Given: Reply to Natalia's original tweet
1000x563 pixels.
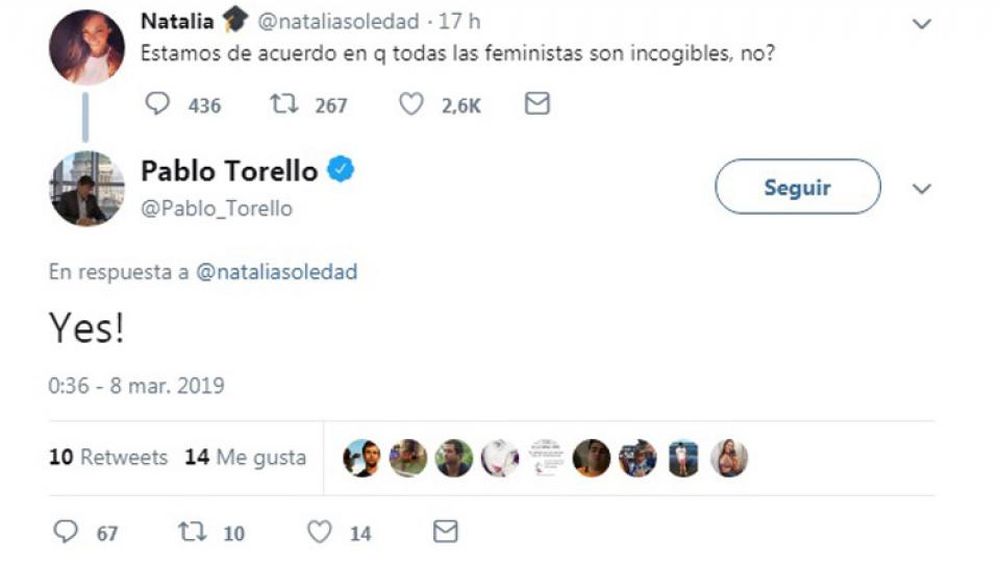Looking at the screenshot, I should coord(160,104).
